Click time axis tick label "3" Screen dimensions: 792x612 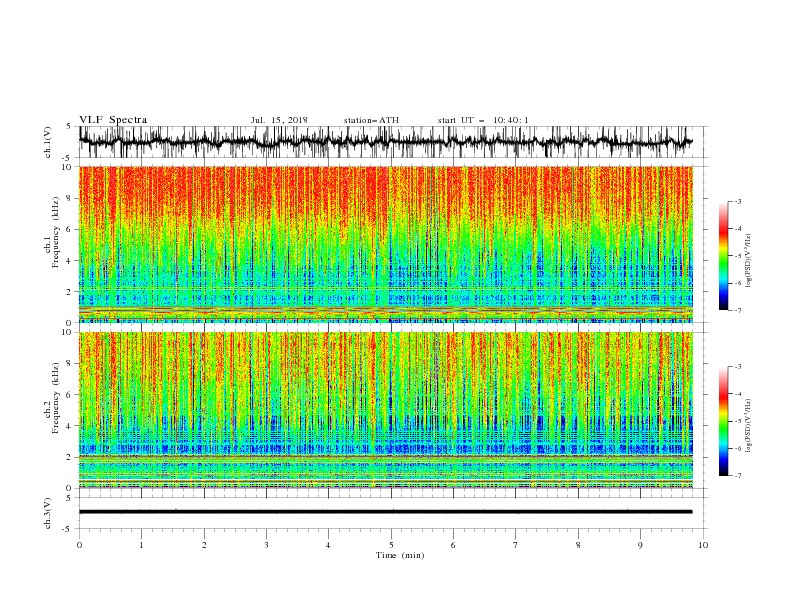click(x=266, y=545)
